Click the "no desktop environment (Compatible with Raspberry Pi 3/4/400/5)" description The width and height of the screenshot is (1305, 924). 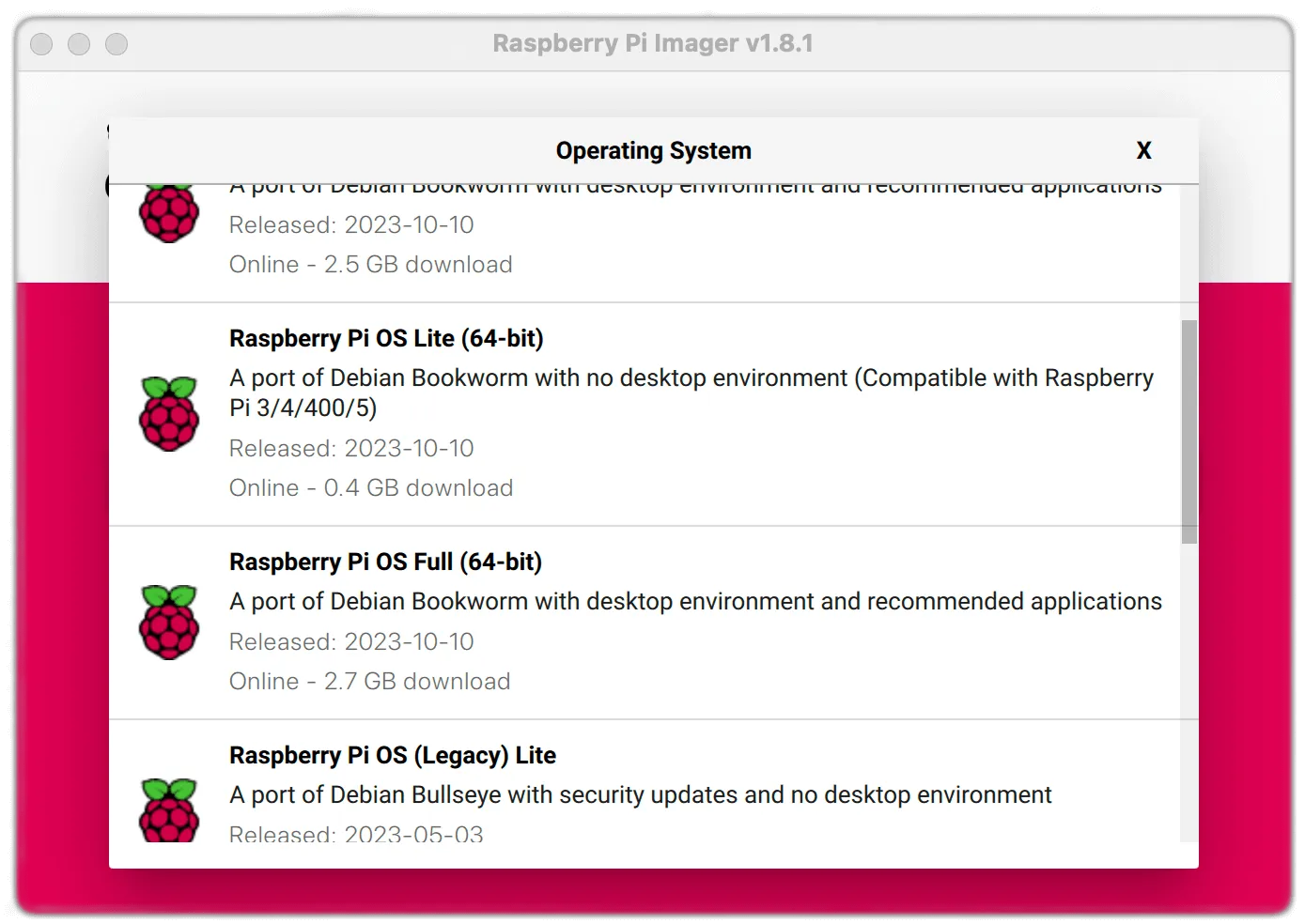(x=691, y=393)
